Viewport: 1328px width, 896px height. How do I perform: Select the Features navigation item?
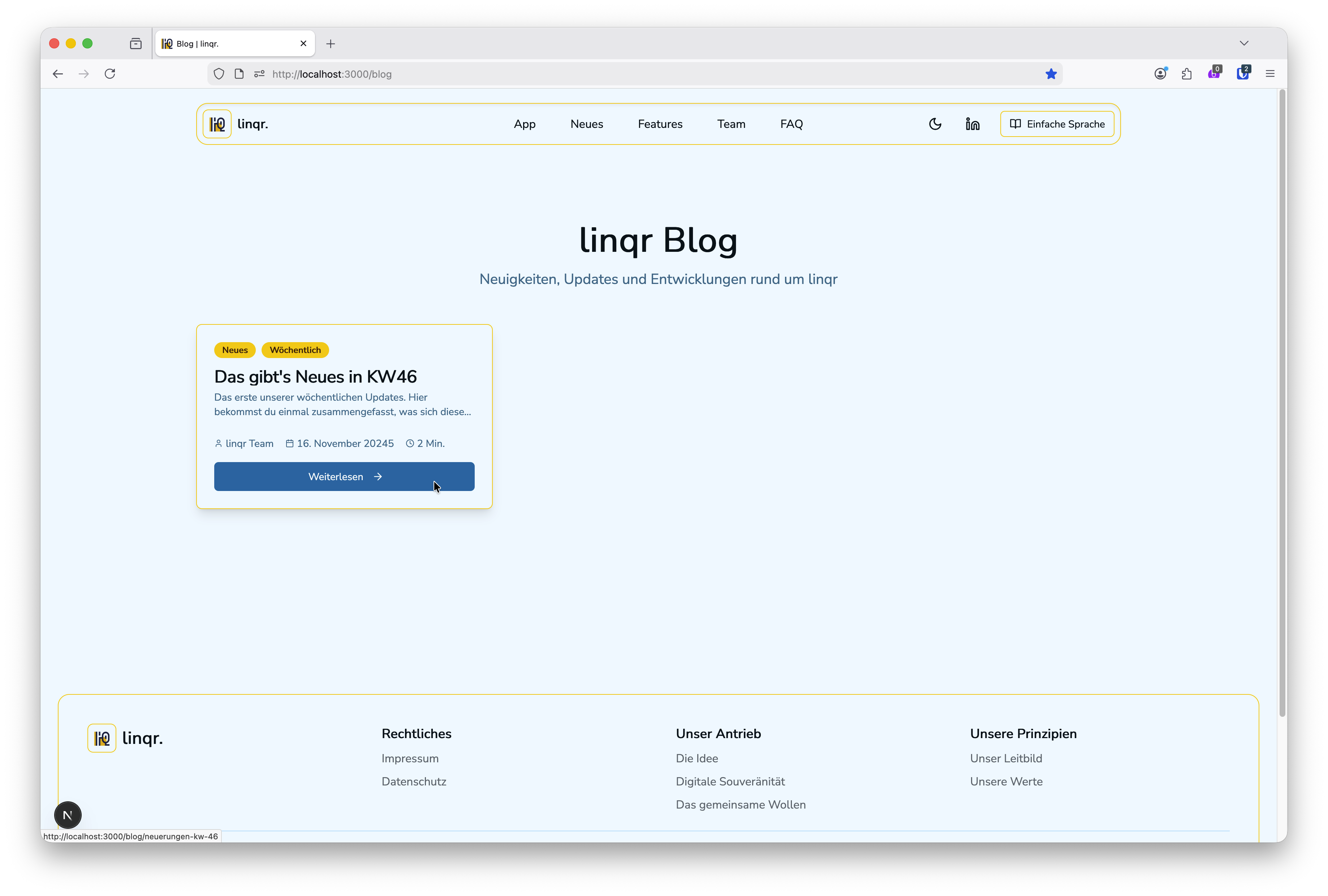pos(660,124)
